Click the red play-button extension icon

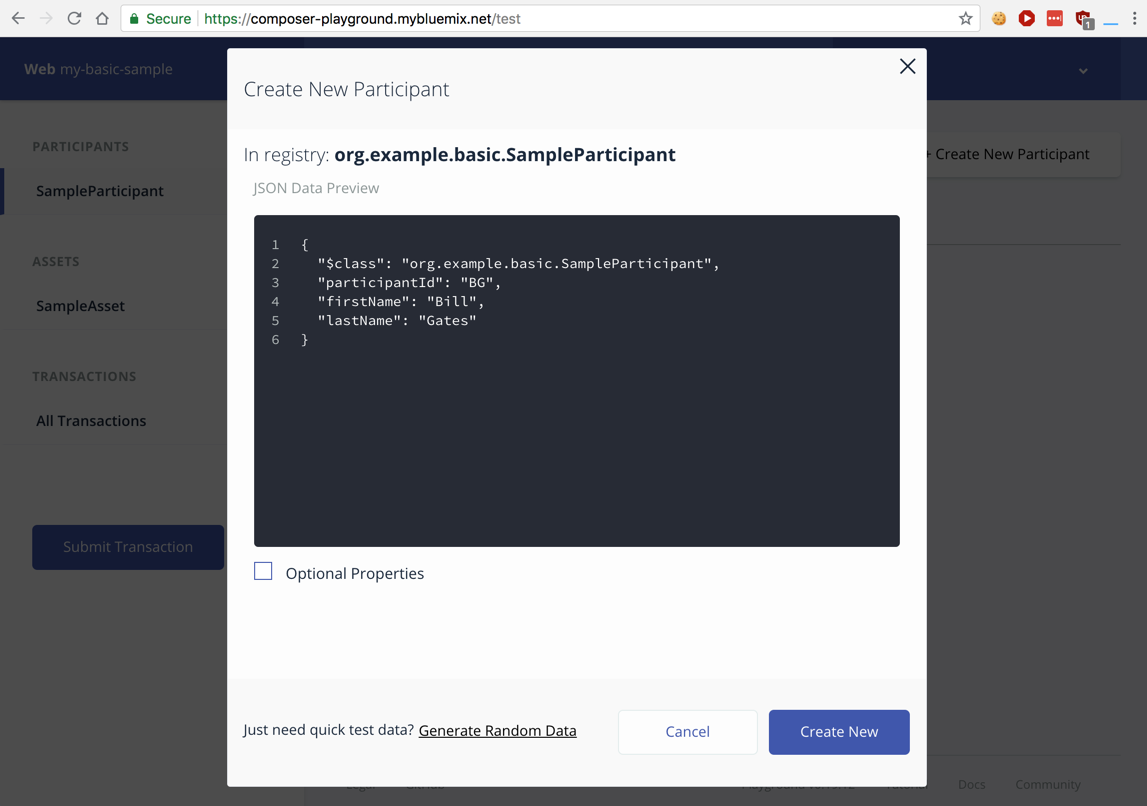click(1026, 19)
